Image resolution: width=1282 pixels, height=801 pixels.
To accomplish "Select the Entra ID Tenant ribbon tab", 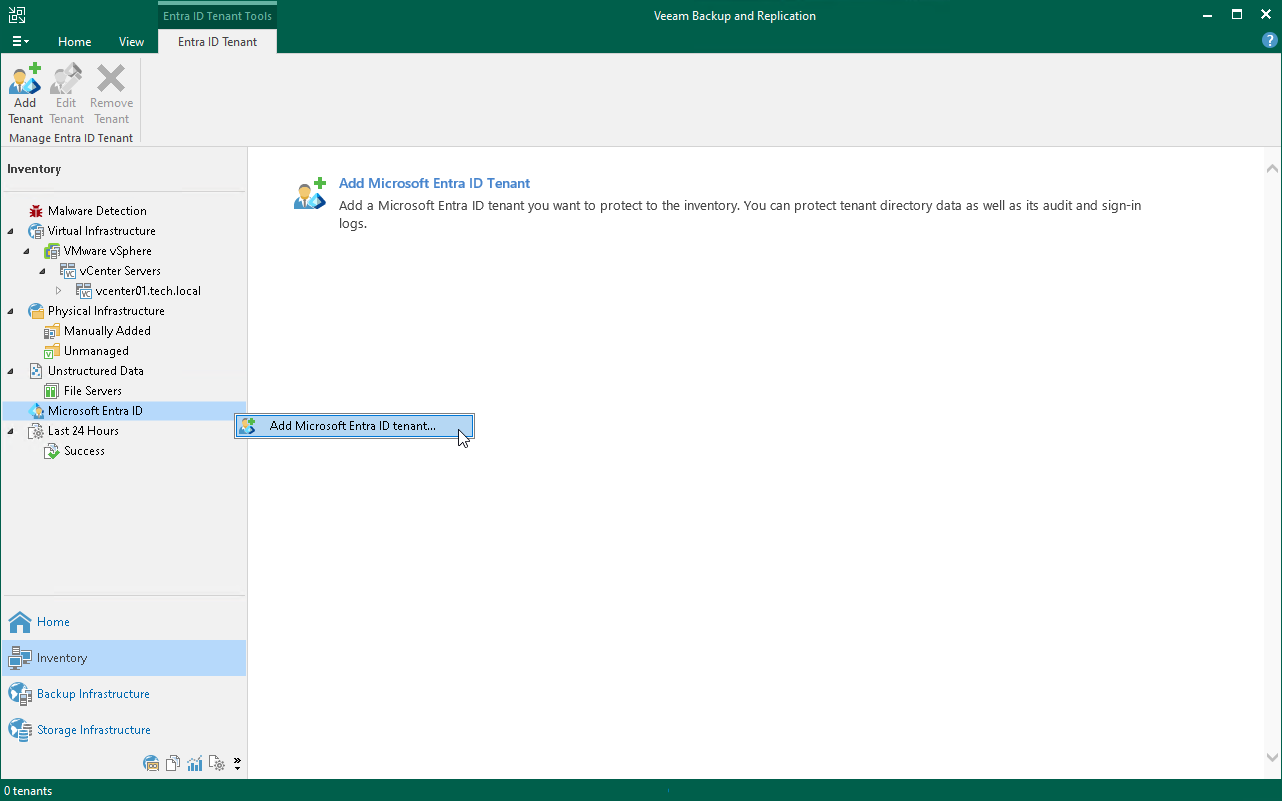I will (x=217, y=42).
